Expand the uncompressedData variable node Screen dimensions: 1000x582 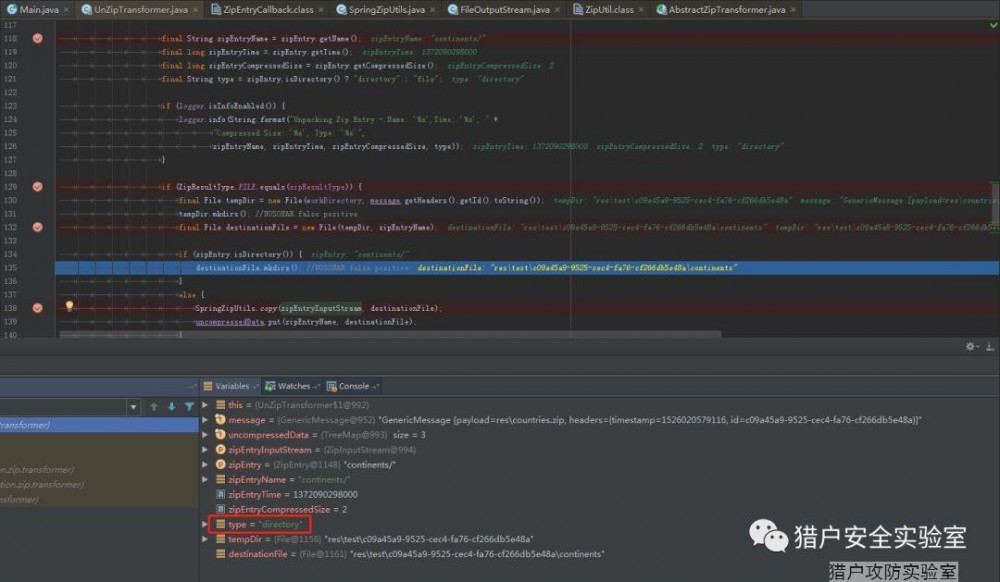[x=203, y=435]
